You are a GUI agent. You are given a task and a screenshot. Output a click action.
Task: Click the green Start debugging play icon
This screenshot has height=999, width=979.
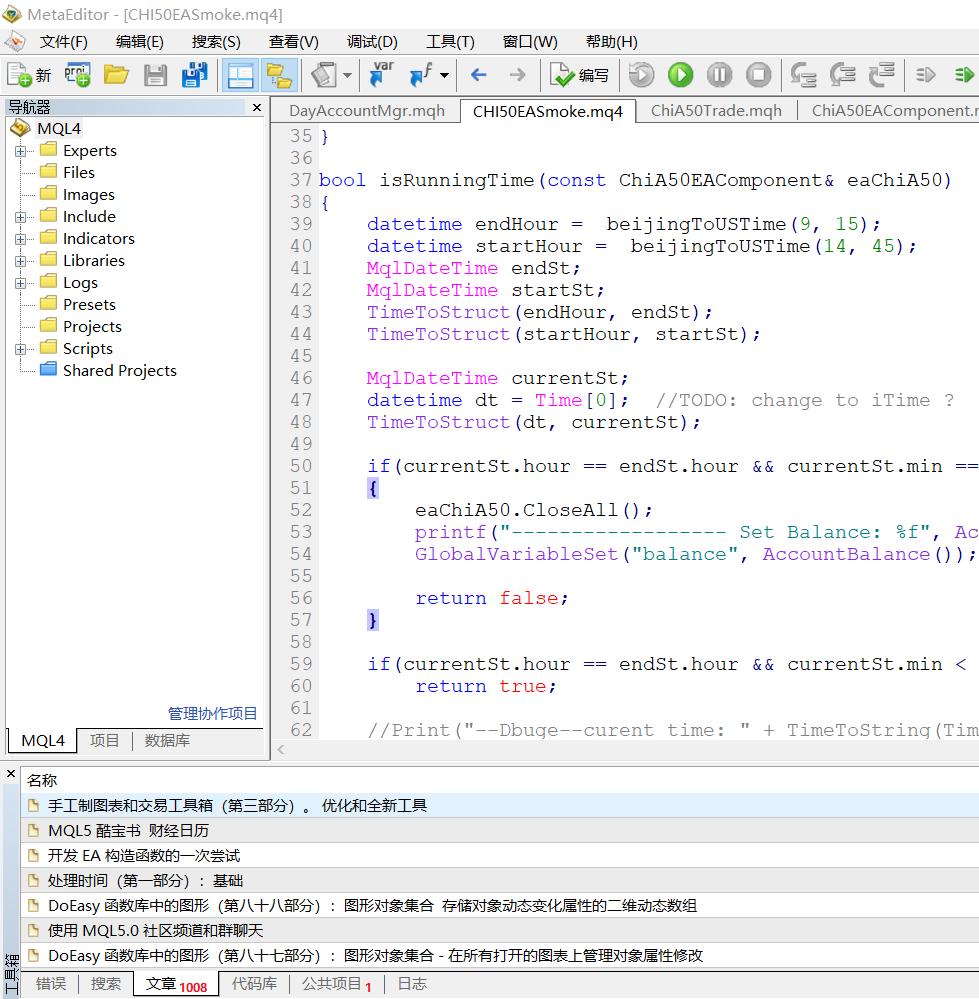(680, 75)
